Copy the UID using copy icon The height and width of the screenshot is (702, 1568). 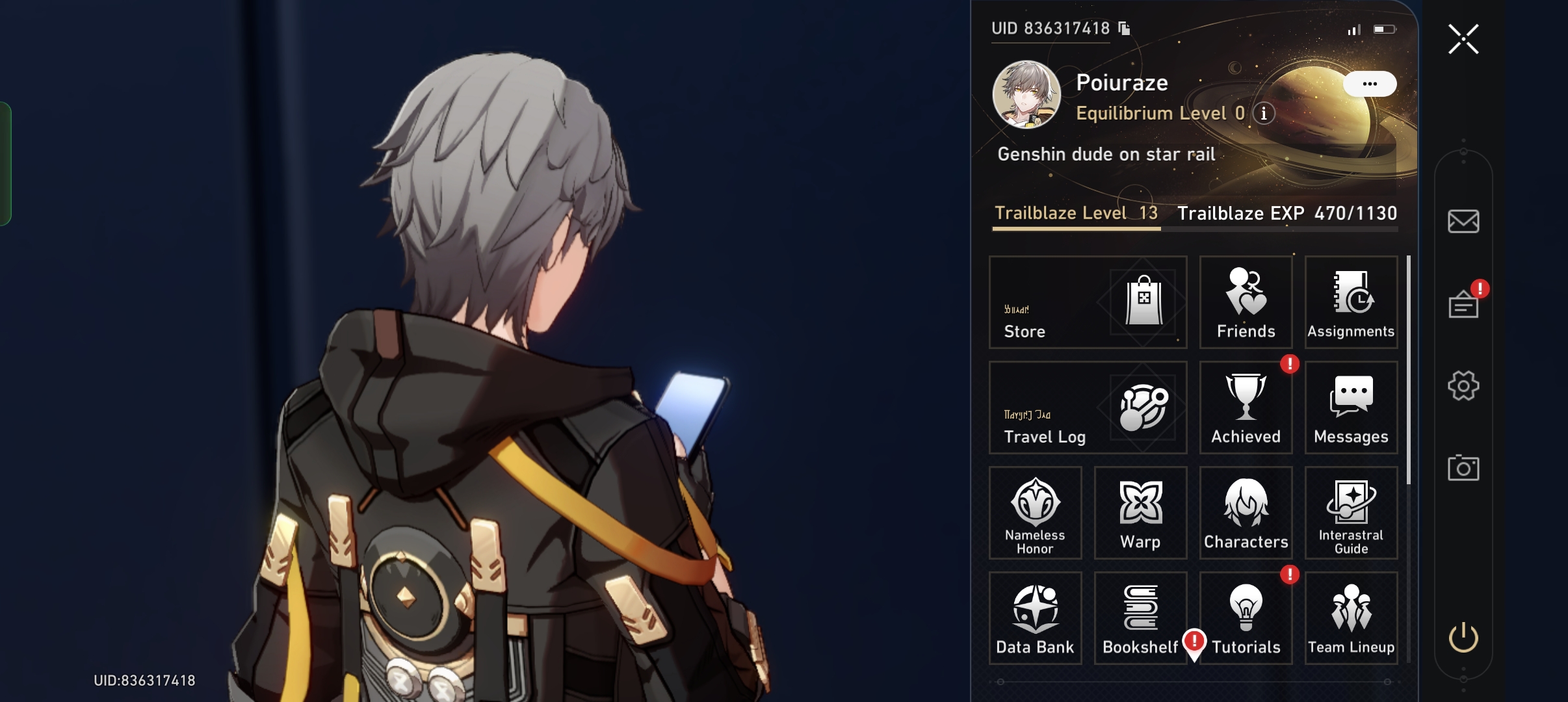pos(1124,28)
